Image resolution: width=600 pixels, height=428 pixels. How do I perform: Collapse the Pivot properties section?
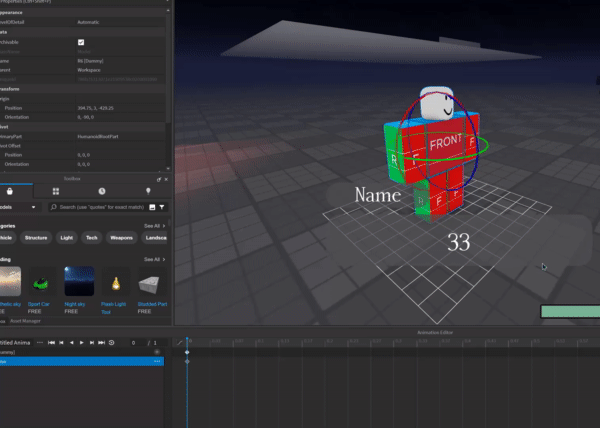coord(83,127)
